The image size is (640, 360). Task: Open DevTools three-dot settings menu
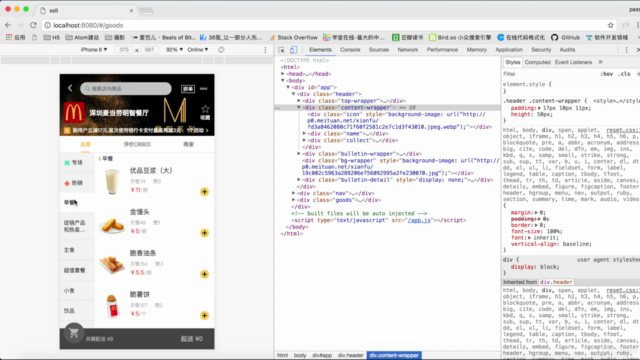coord(627,50)
